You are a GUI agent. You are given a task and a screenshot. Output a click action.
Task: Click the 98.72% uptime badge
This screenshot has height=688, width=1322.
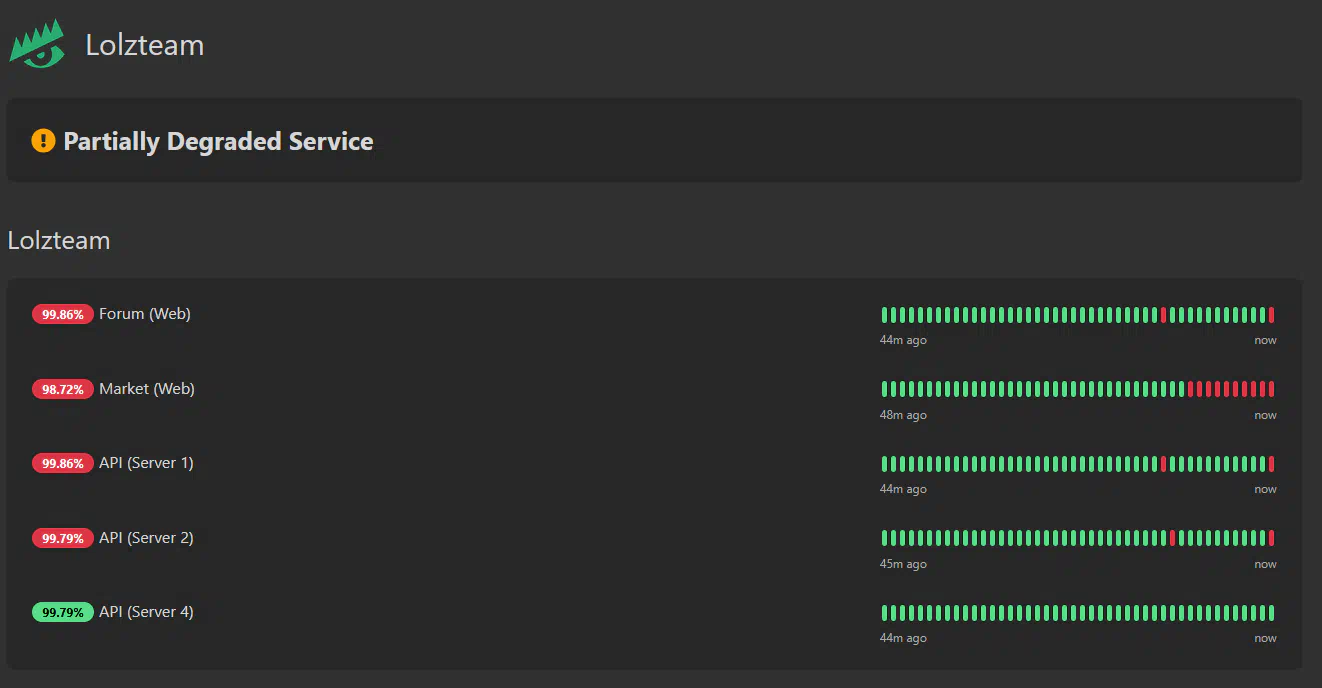(x=63, y=389)
